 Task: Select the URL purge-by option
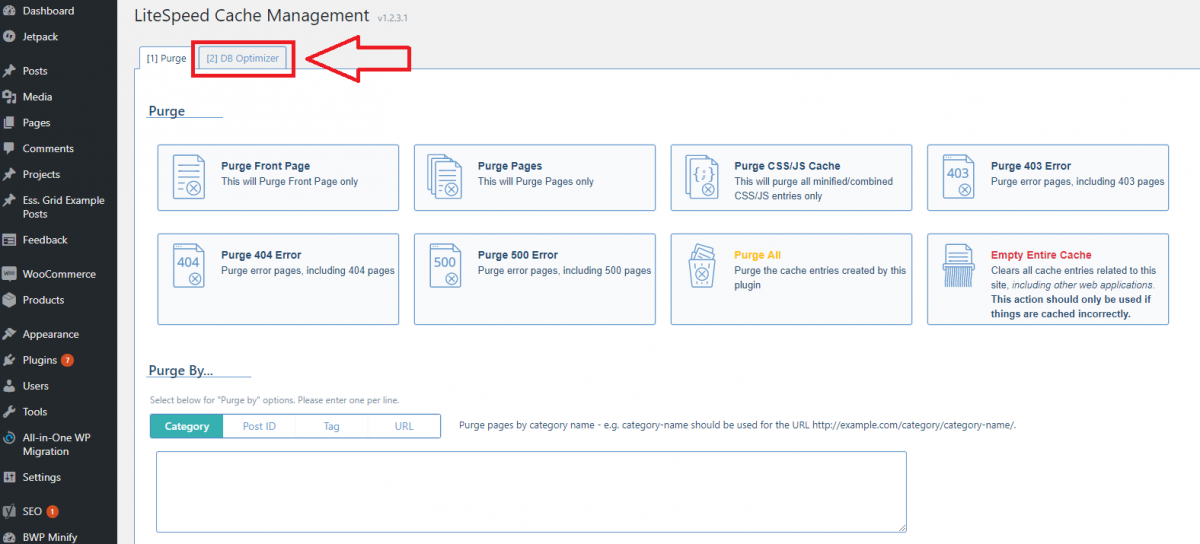coord(404,426)
